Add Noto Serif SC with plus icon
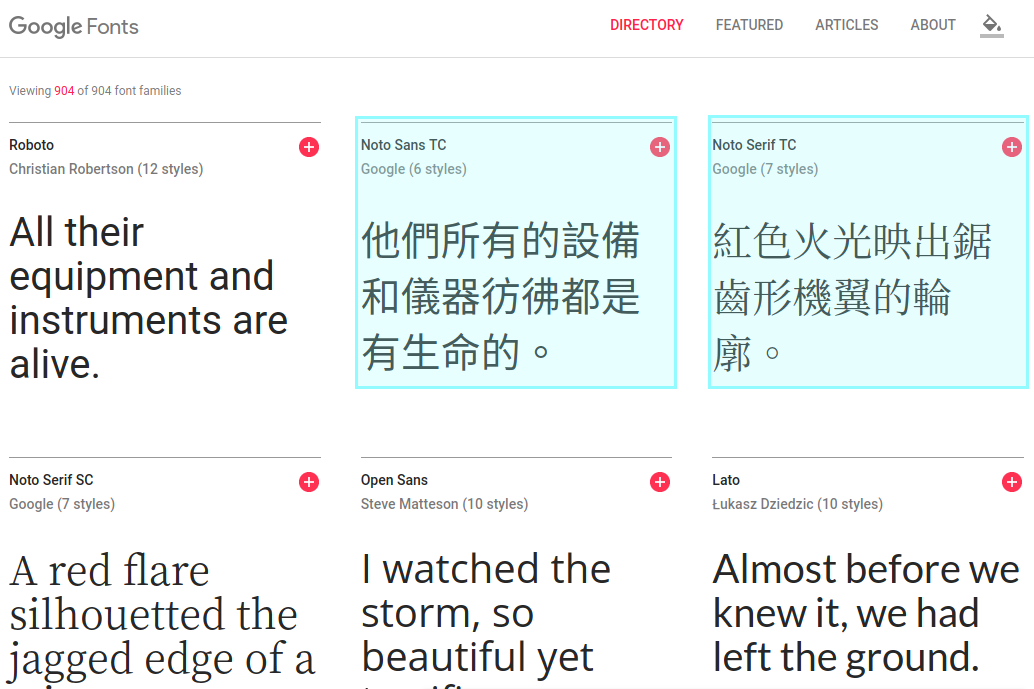The width and height of the screenshot is (1034, 689). 309,482
